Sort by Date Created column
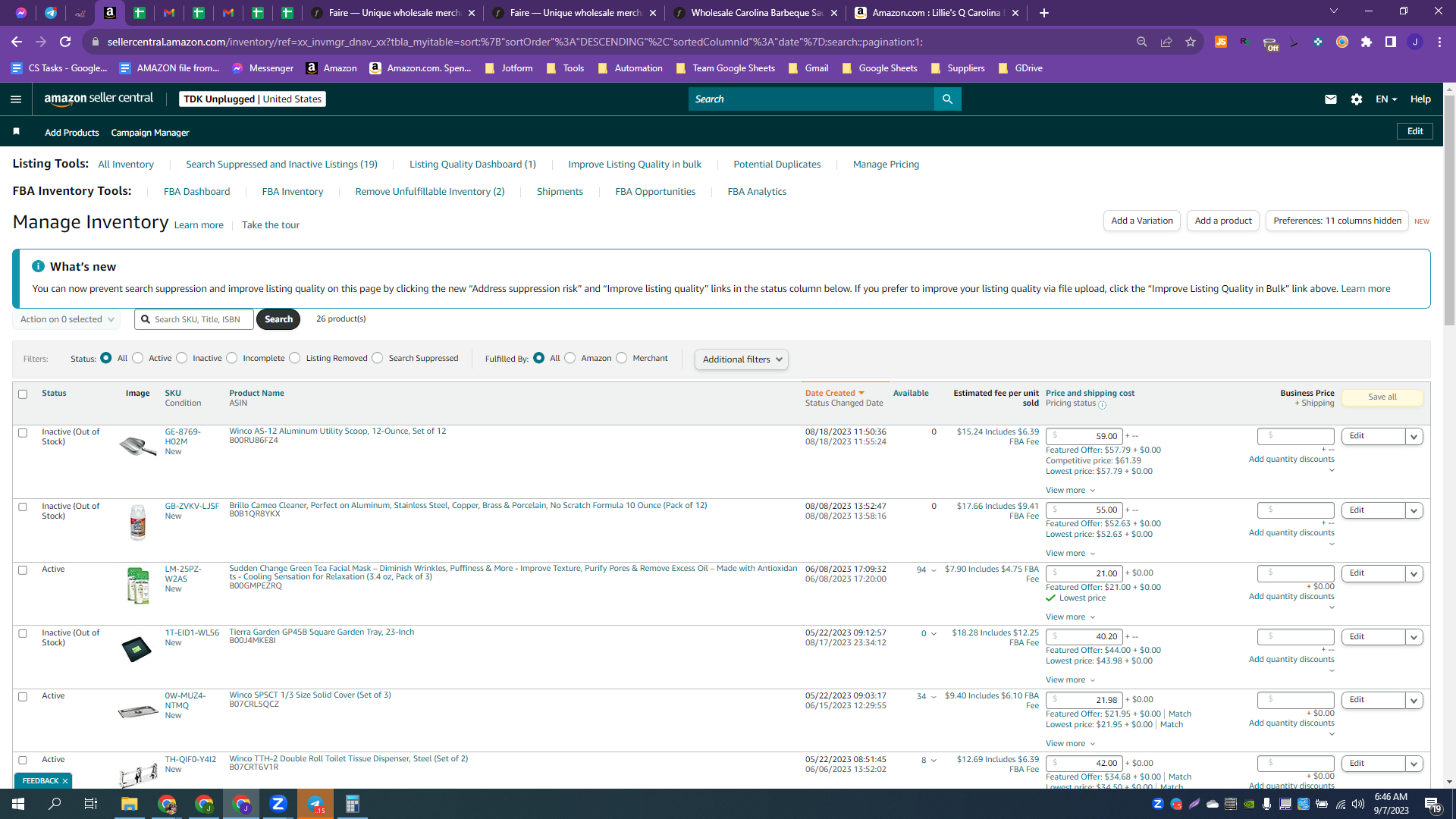The width and height of the screenshot is (1456, 819). pyautogui.click(x=834, y=394)
